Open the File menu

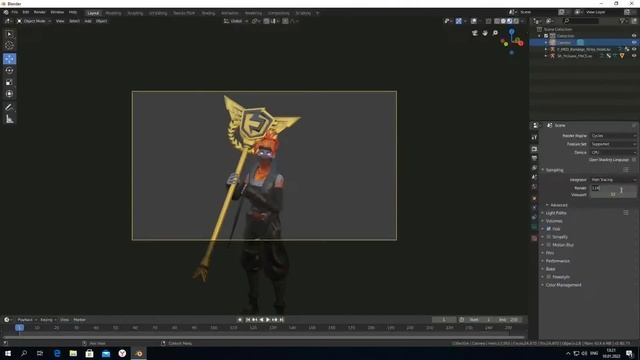pyautogui.click(x=14, y=12)
